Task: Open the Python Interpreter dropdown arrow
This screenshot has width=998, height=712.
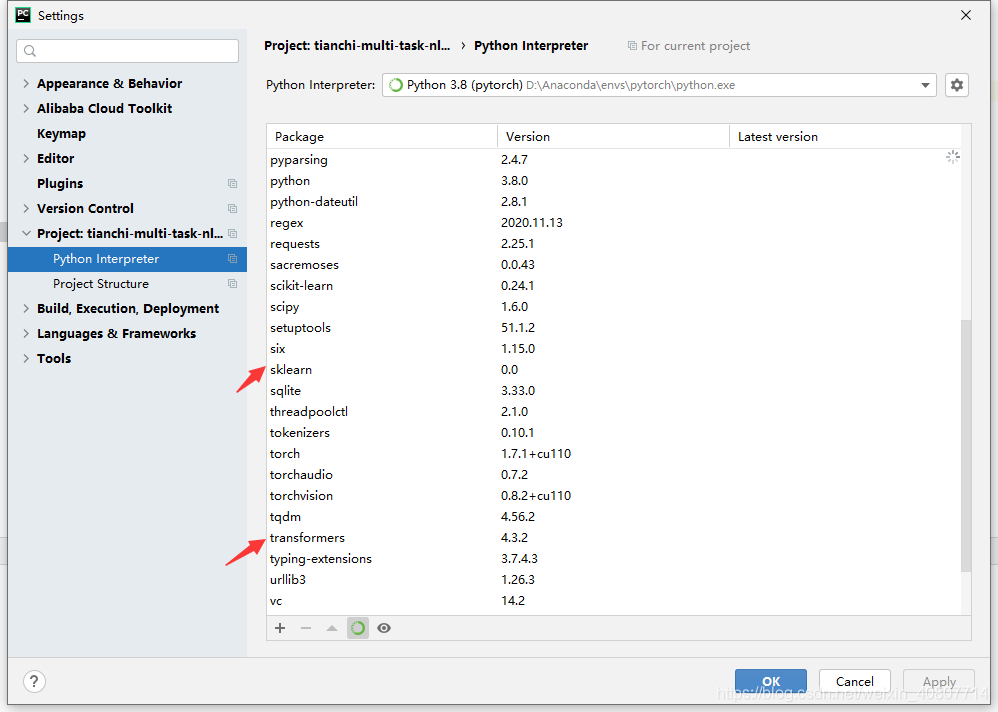Action: pos(925,85)
